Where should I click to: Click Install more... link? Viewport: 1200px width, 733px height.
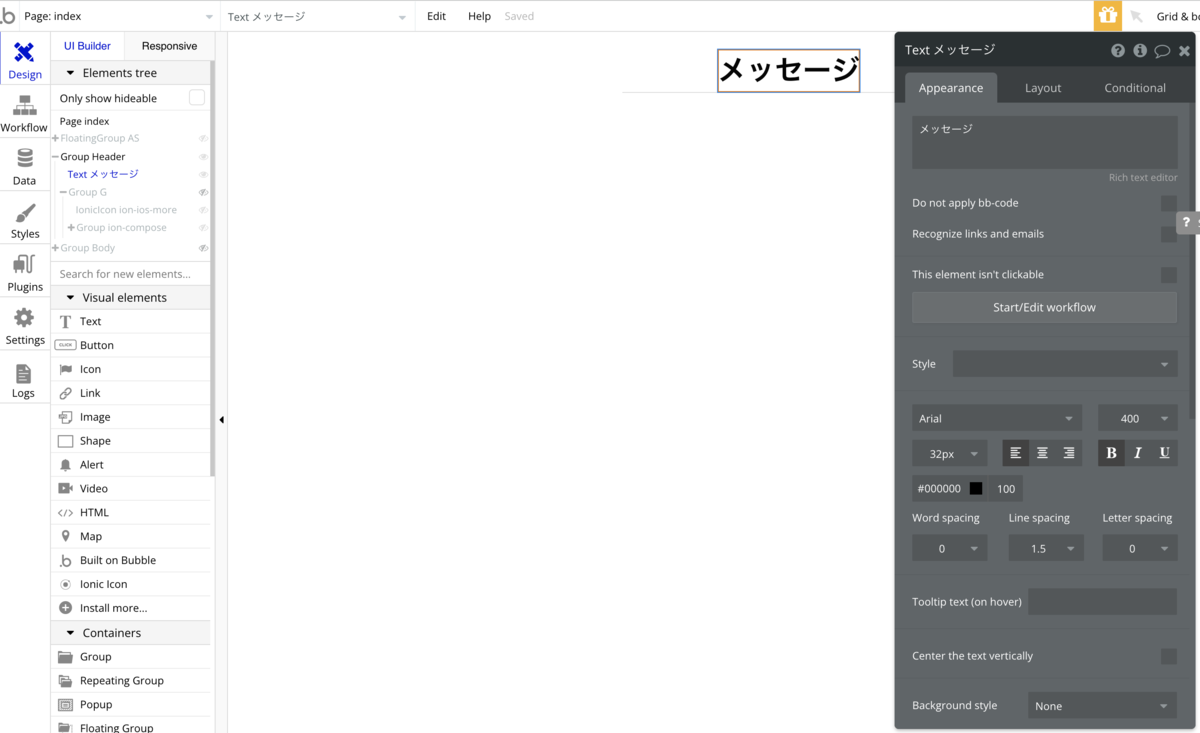(x=113, y=608)
